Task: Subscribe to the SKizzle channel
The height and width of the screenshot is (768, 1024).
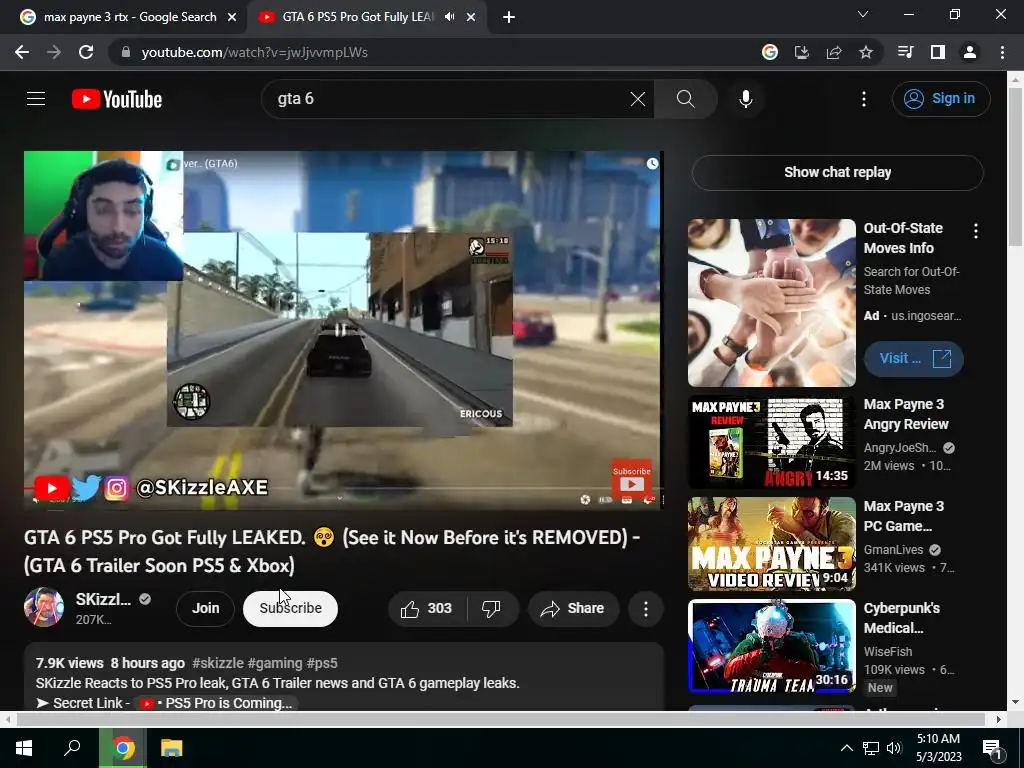Action: 290,608
